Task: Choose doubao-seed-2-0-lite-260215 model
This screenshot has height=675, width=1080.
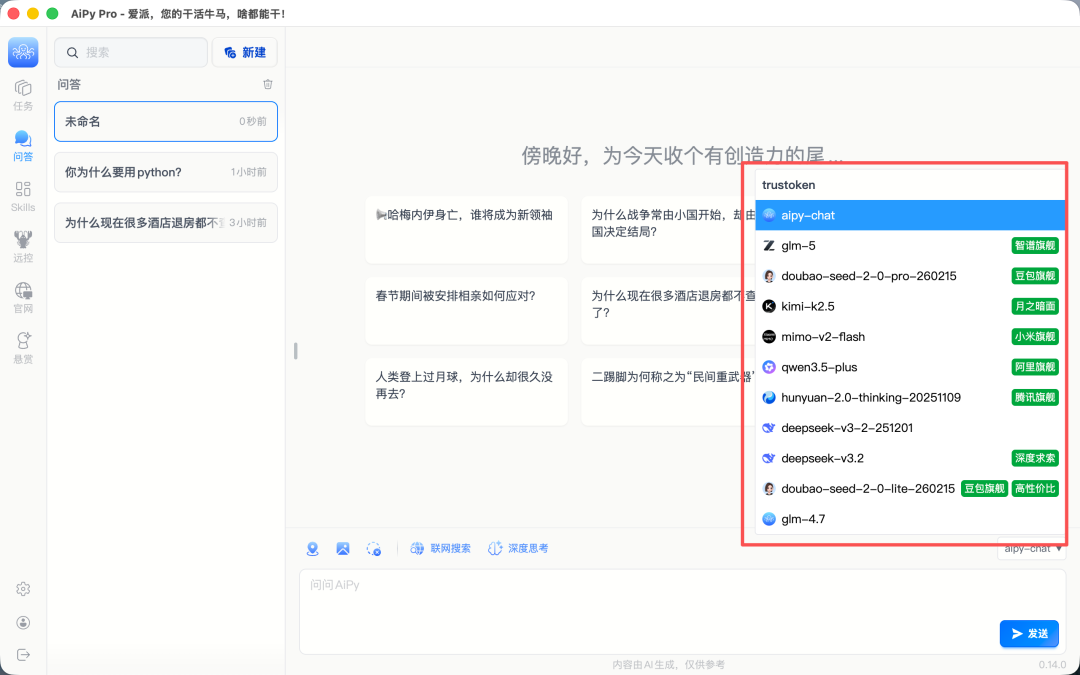Action: (910, 488)
